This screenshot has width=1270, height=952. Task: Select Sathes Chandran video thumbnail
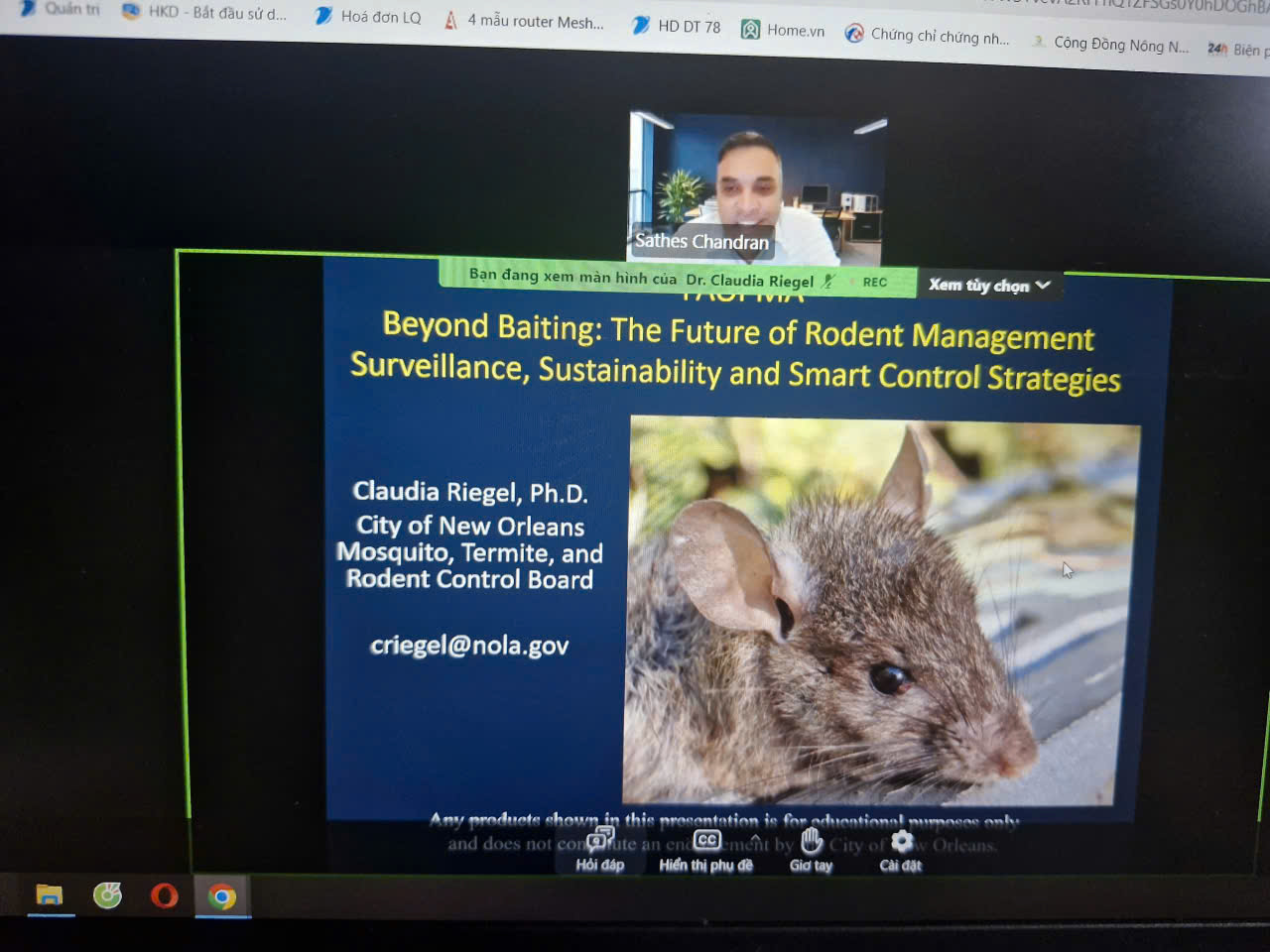point(757,188)
